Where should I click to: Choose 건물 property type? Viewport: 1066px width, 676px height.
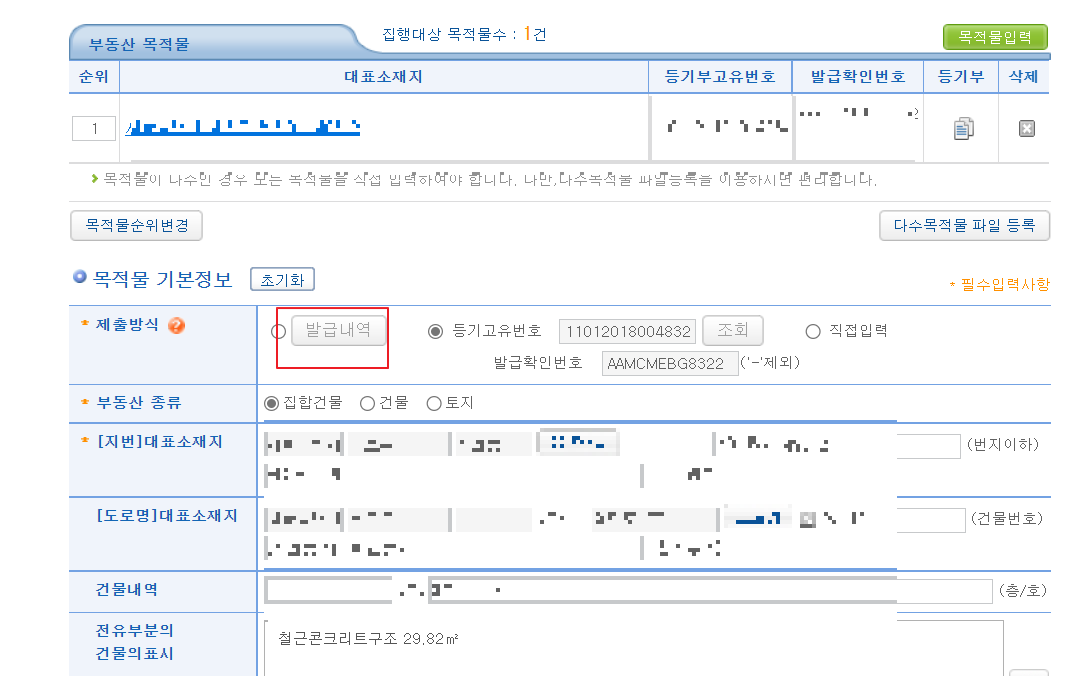point(367,403)
